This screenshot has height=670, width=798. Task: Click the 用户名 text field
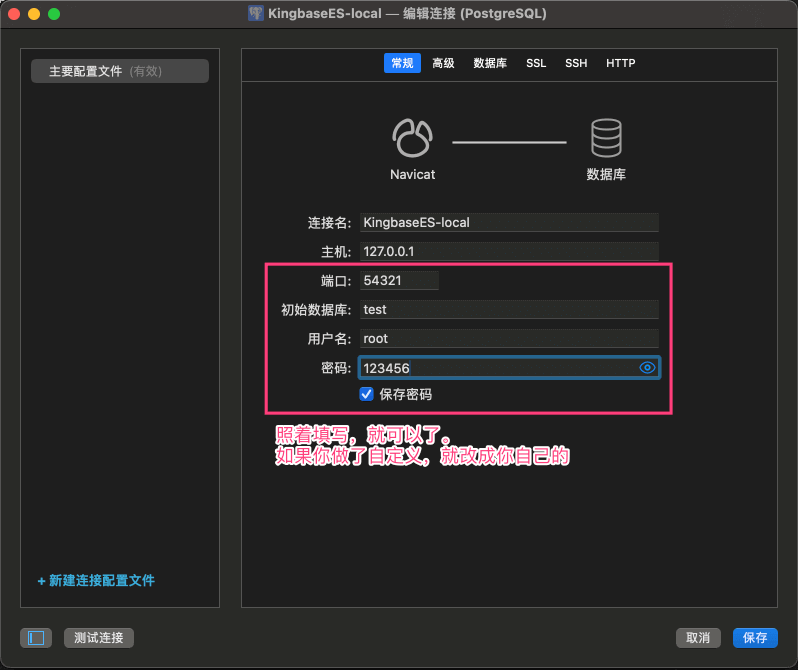(508, 339)
